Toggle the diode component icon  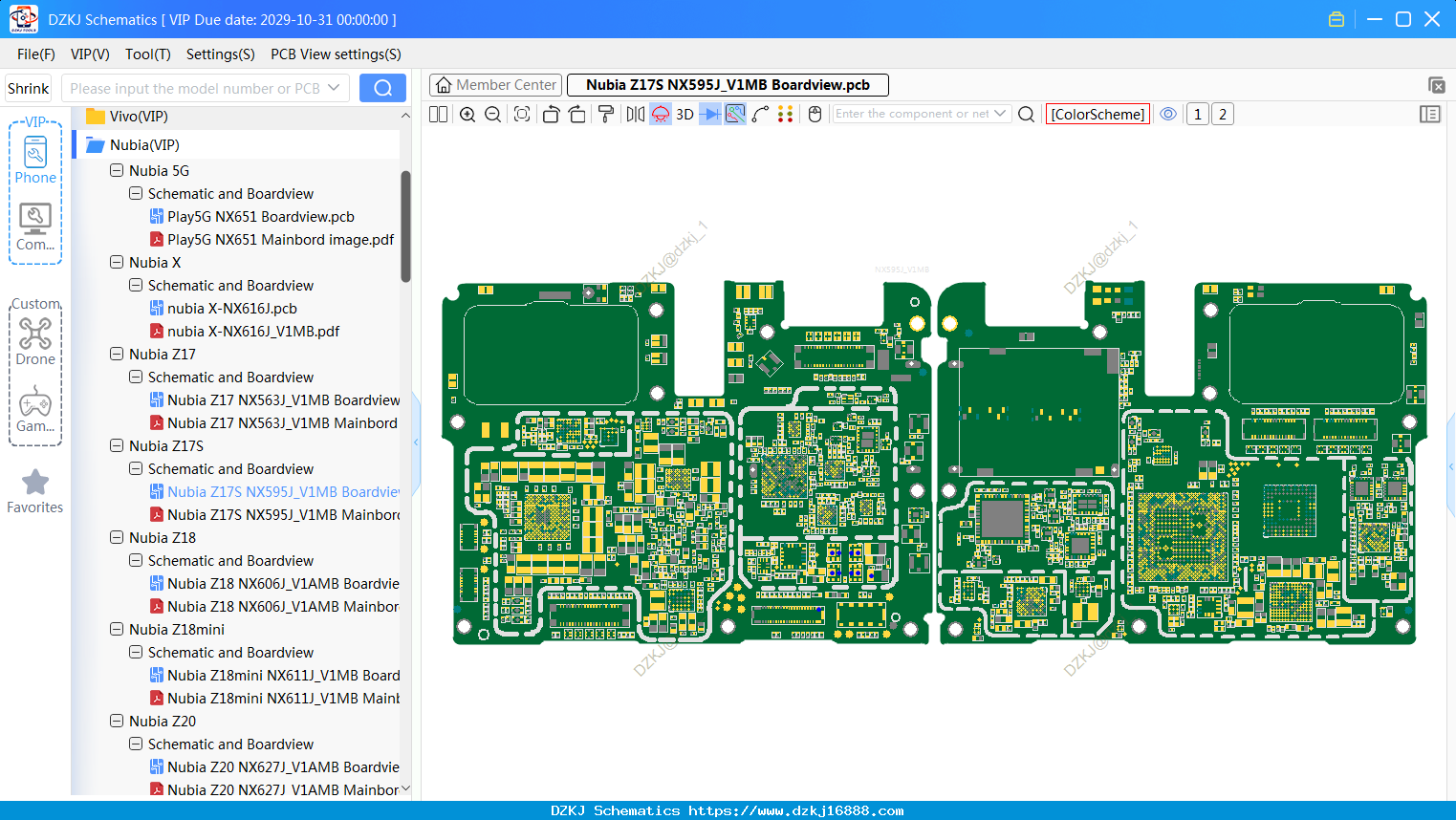[x=709, y=114]
